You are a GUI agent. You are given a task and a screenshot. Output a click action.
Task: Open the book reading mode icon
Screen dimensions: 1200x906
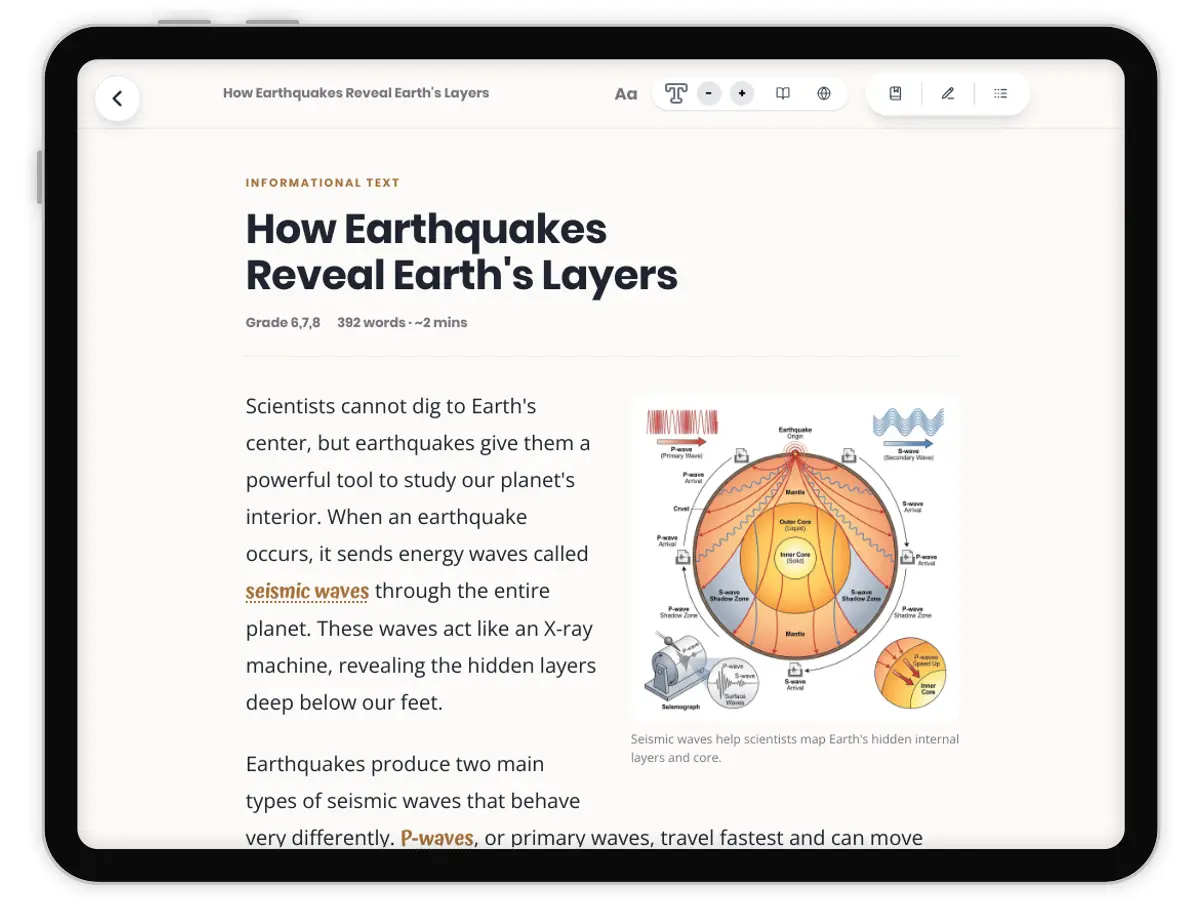pyautogui.click(x=783, y=94)
